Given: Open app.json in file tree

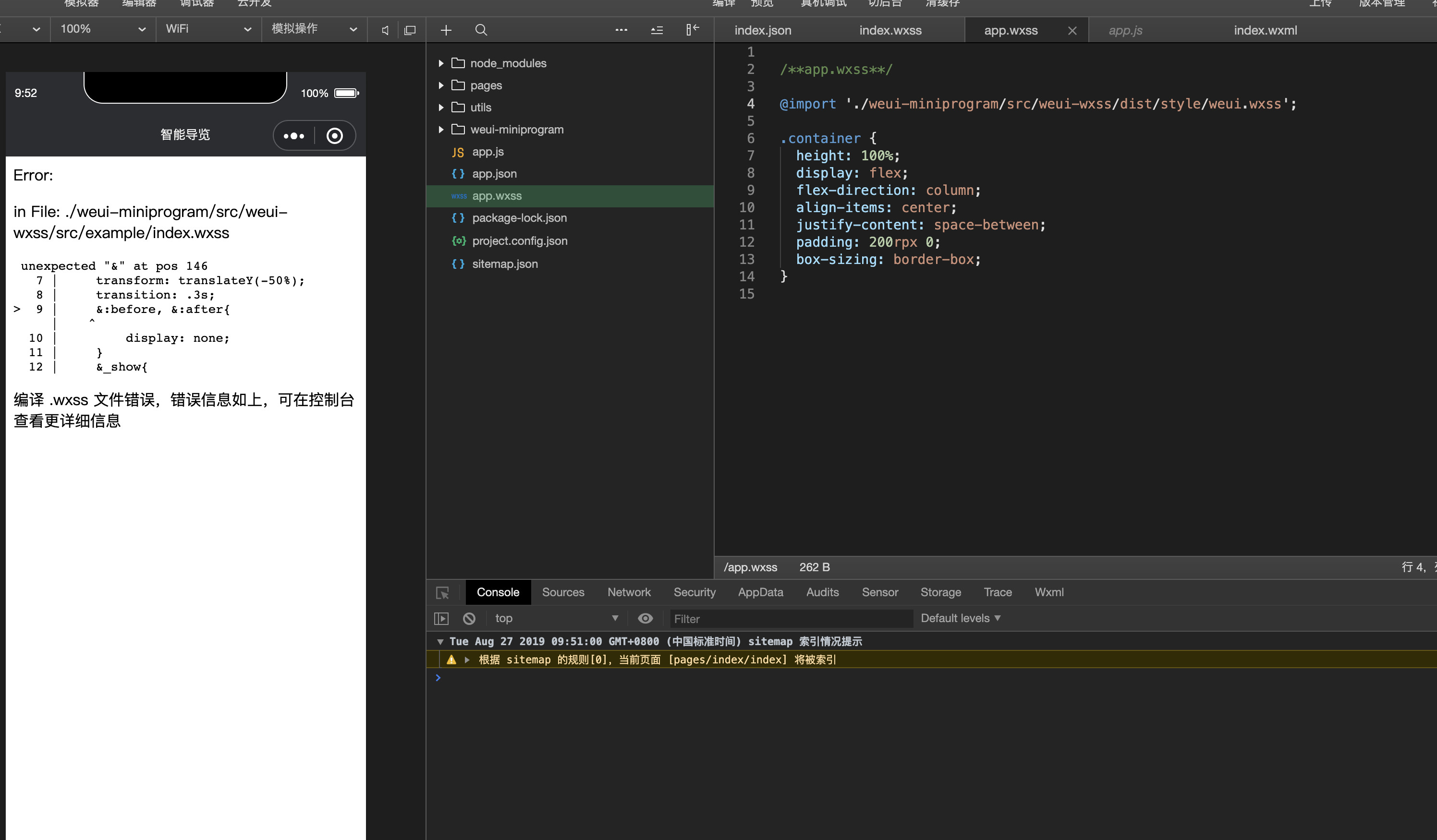Looking at the screenshot, I should (x=570, y=174).
